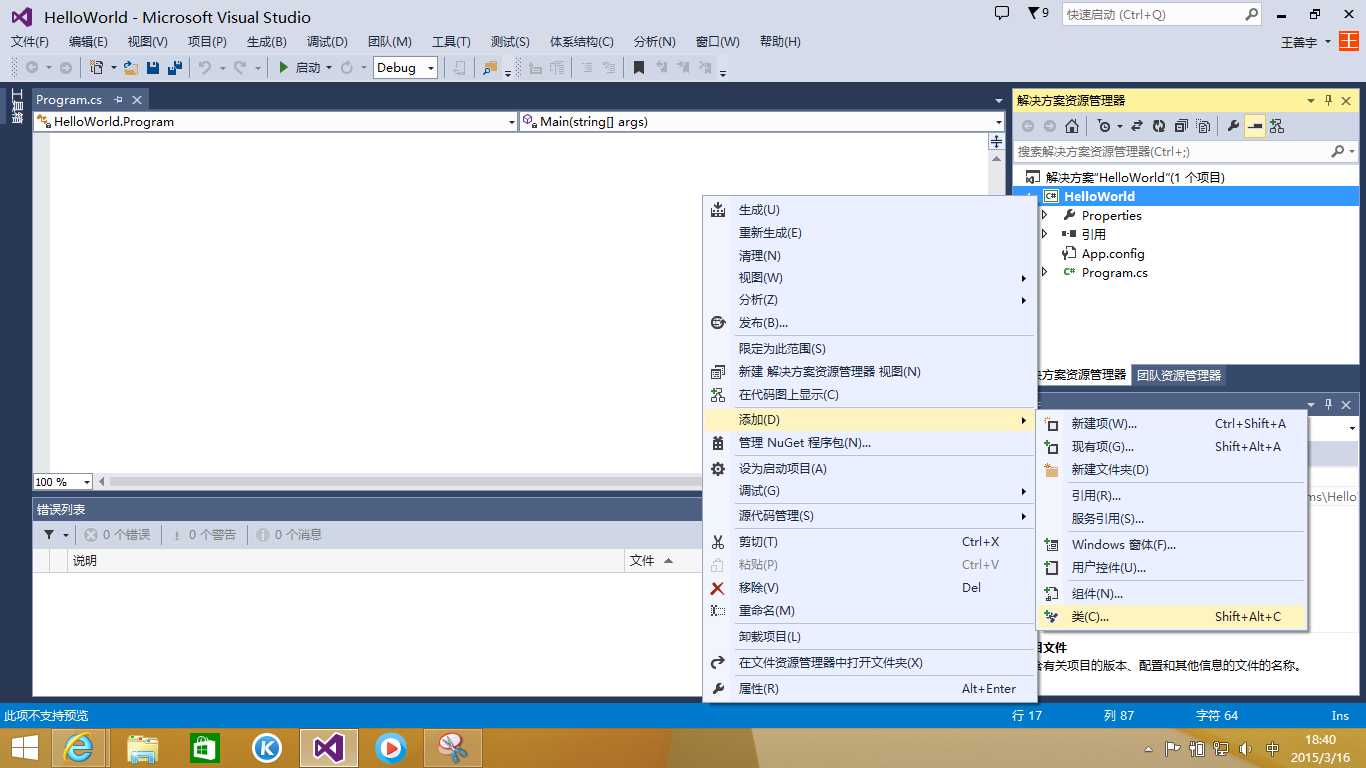Choose 新建项(W)... from the submenu
Screen dimensions: 1366x768
click(1172, 424)
